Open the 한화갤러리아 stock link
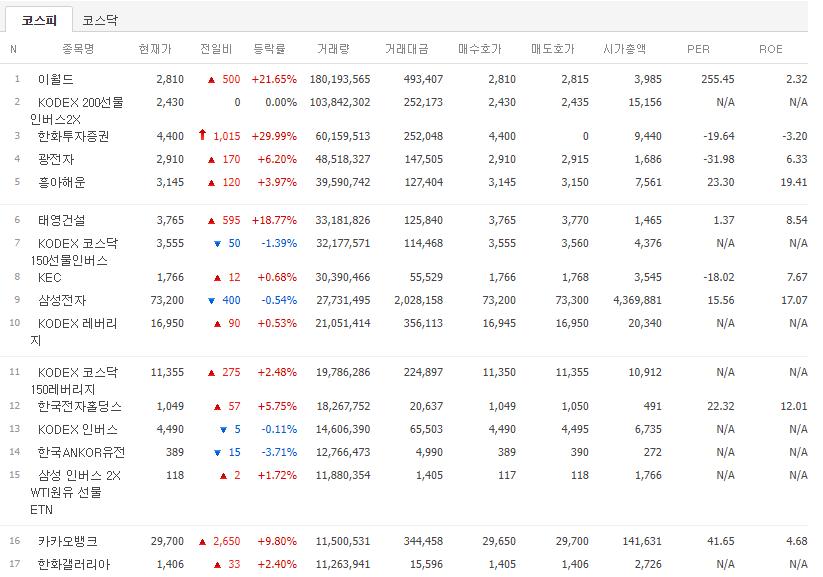The height and width of the screenshot is (577, 823). pos(74,564)
